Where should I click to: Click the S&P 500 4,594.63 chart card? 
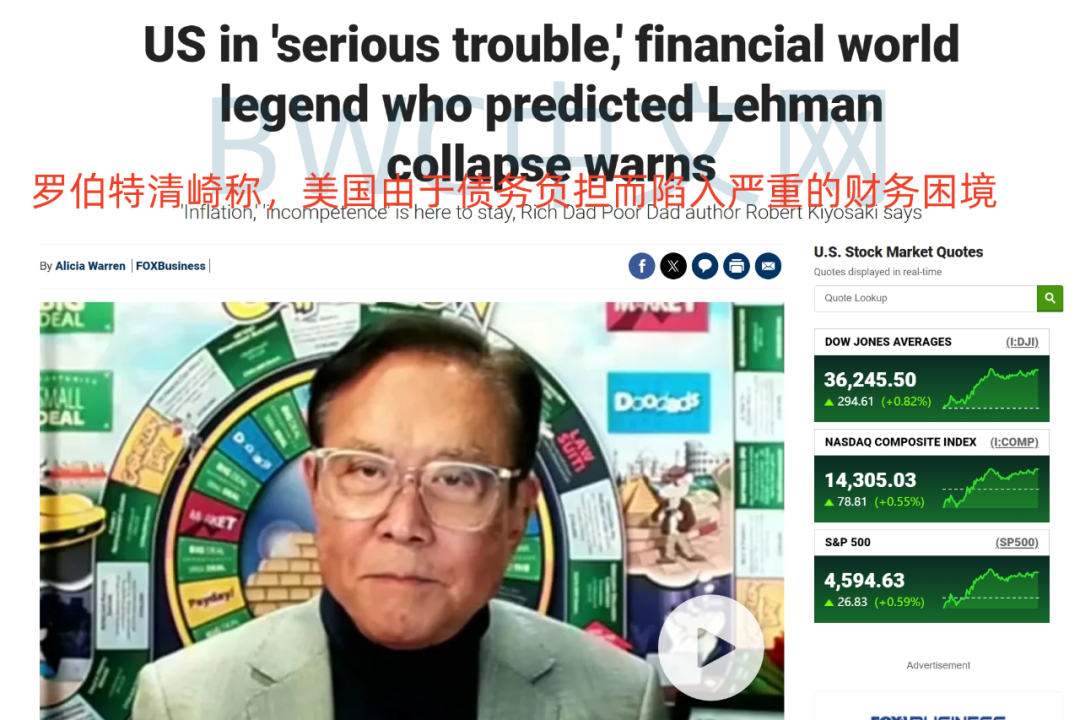click(931, 589)
